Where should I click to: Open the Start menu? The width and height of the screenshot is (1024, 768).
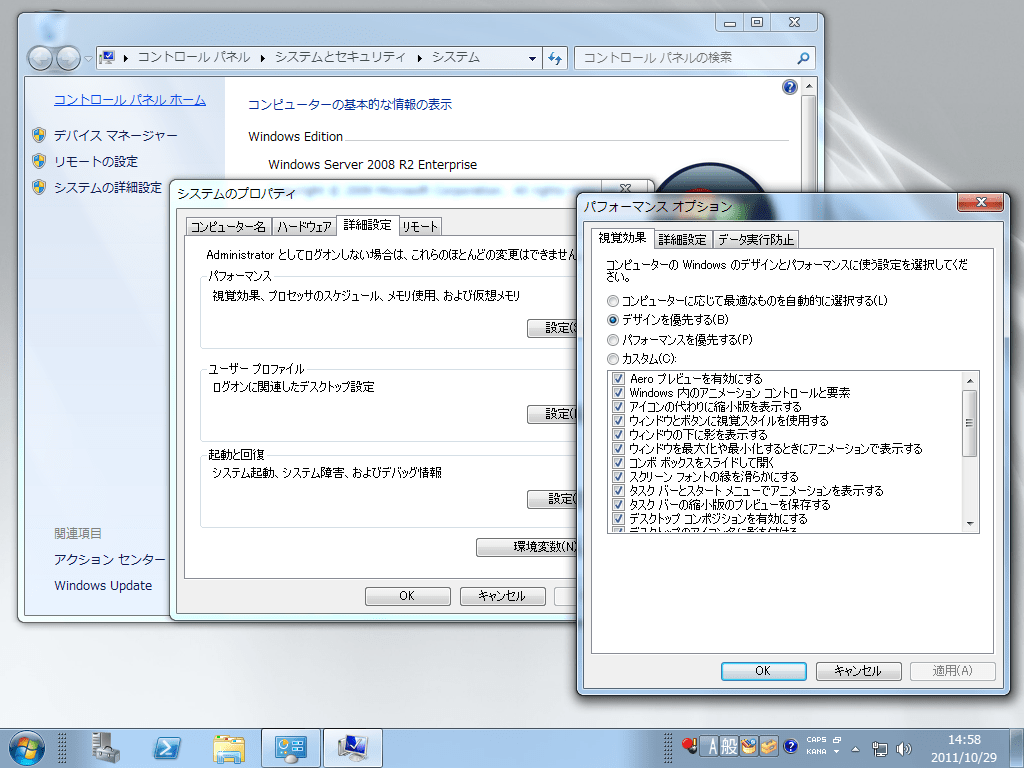pos(25,747)
